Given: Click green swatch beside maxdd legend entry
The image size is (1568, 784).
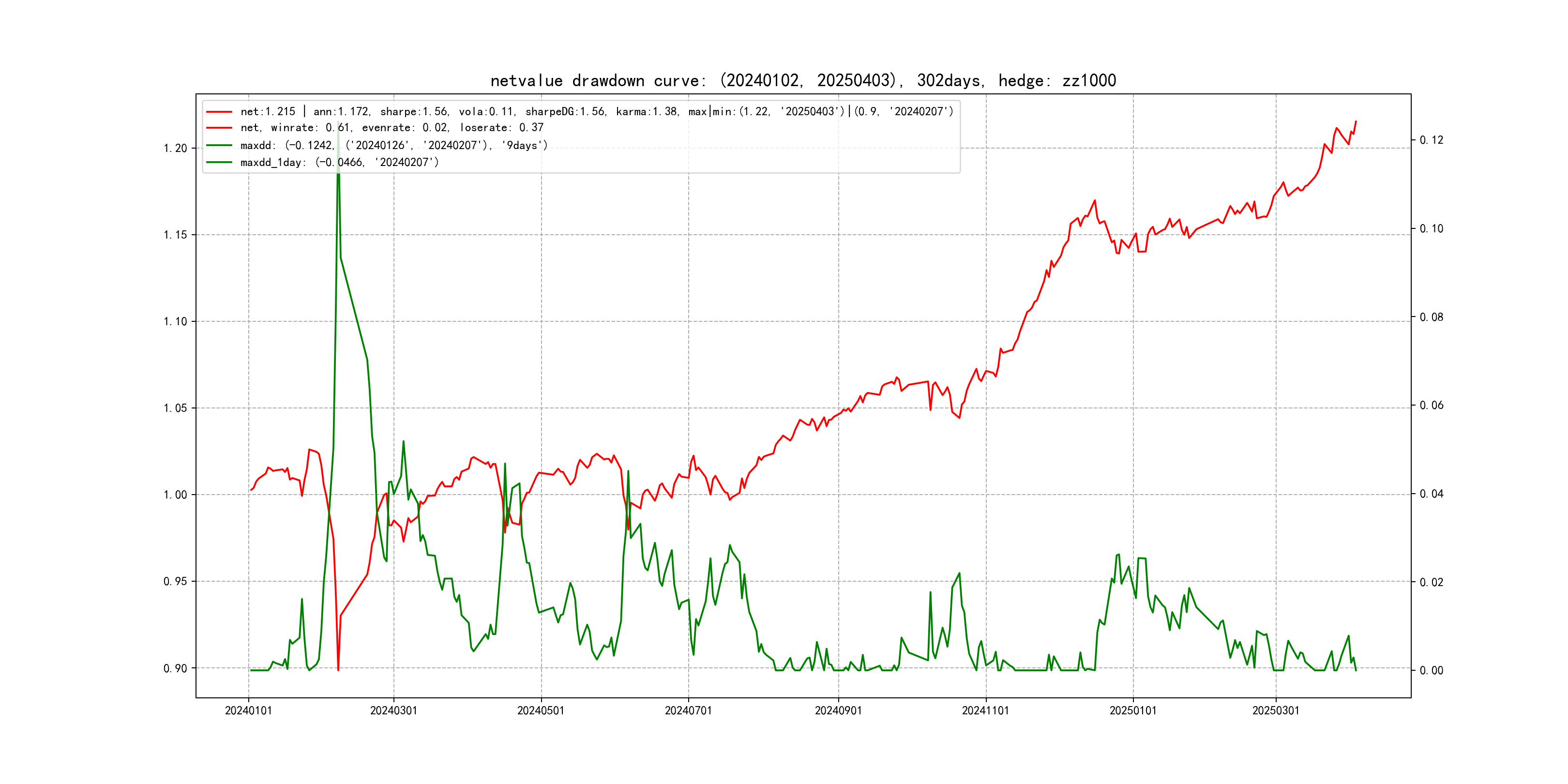Looking at the screenshot, I should (219, 146).
